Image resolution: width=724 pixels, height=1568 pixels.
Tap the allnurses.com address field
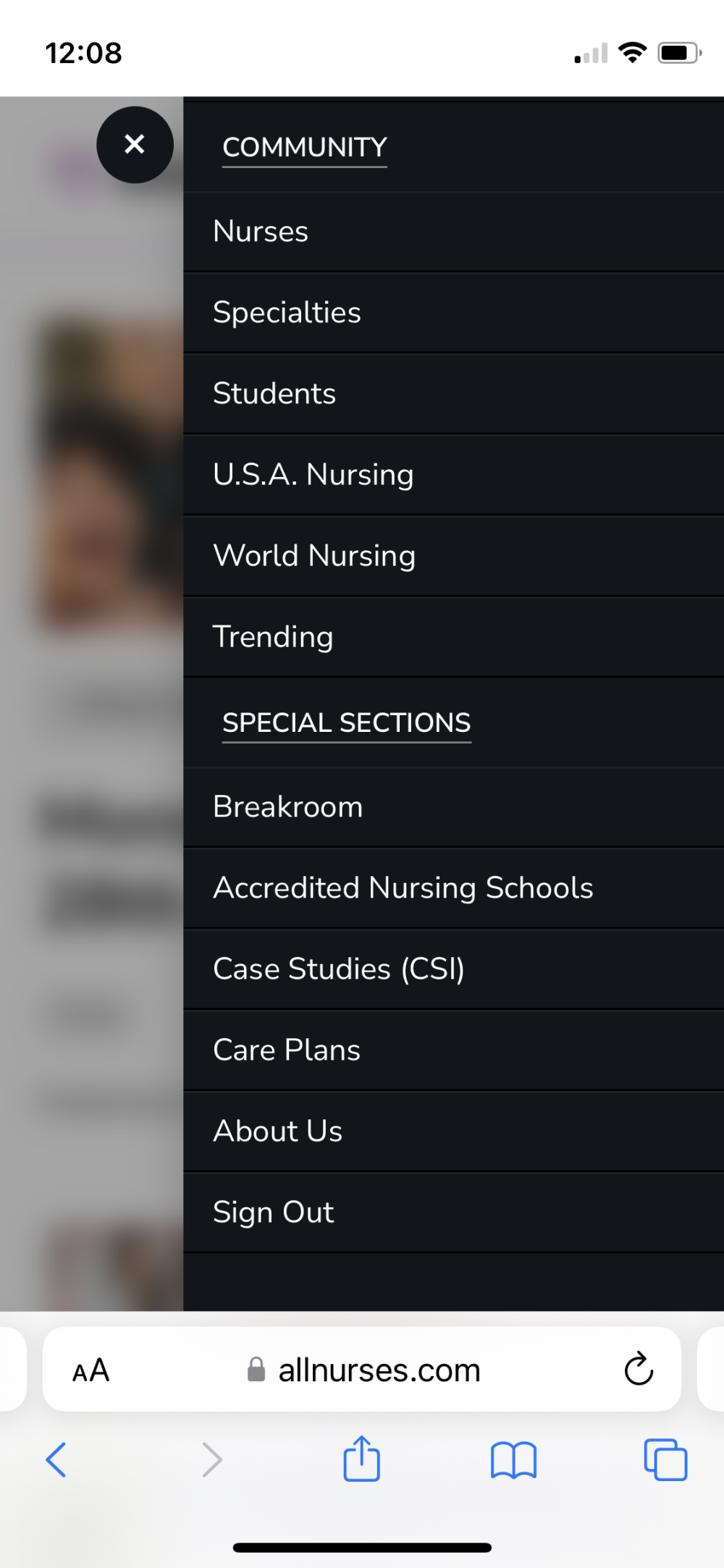[x=363, y=1370]
